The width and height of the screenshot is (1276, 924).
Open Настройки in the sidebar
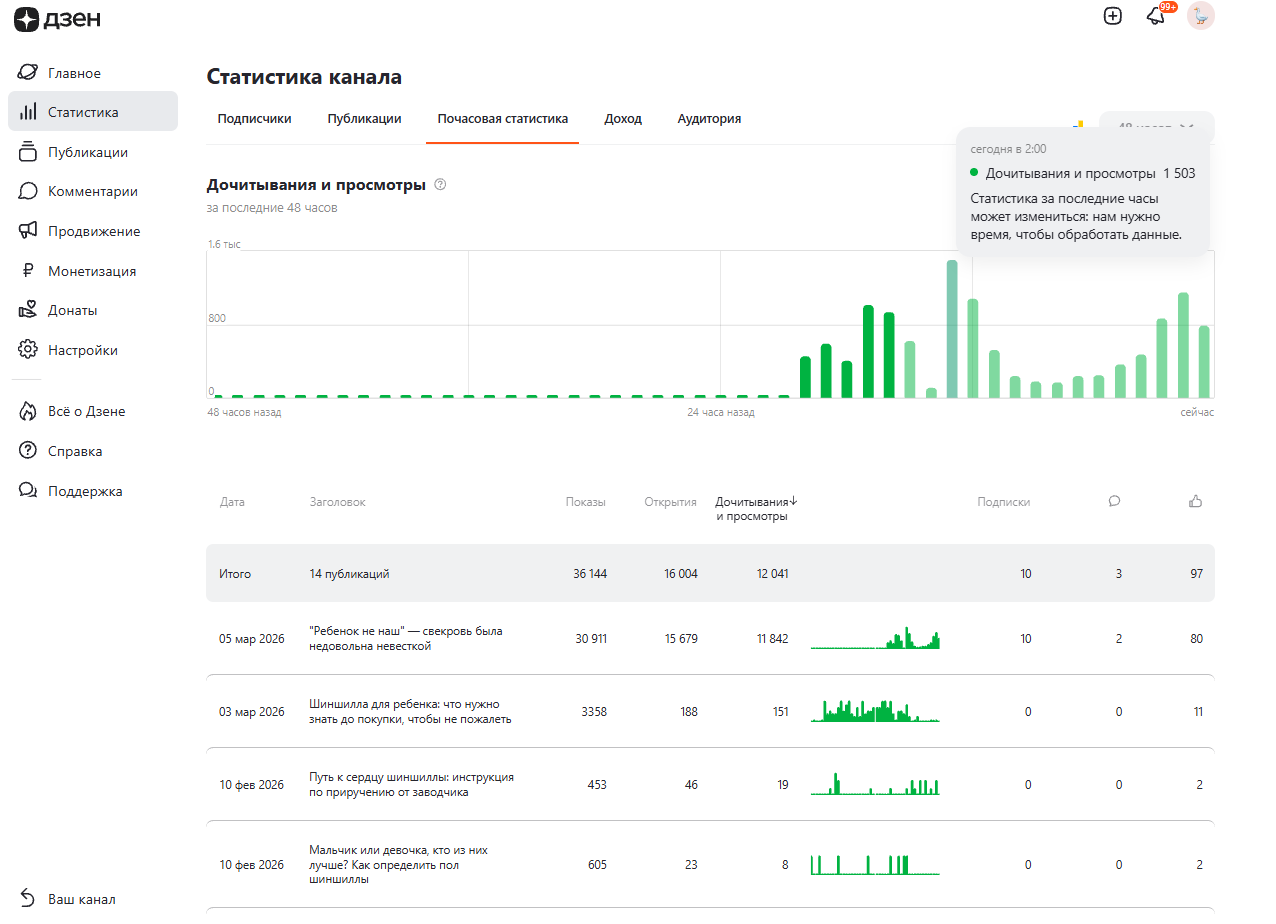82,350
